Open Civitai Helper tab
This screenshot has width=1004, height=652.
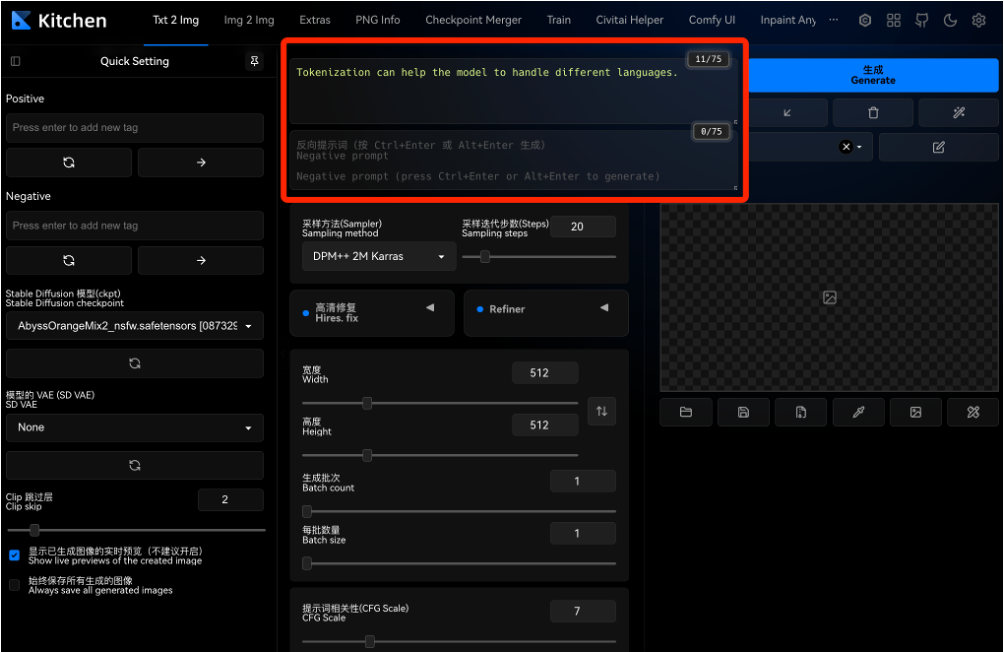click(629, 20)
